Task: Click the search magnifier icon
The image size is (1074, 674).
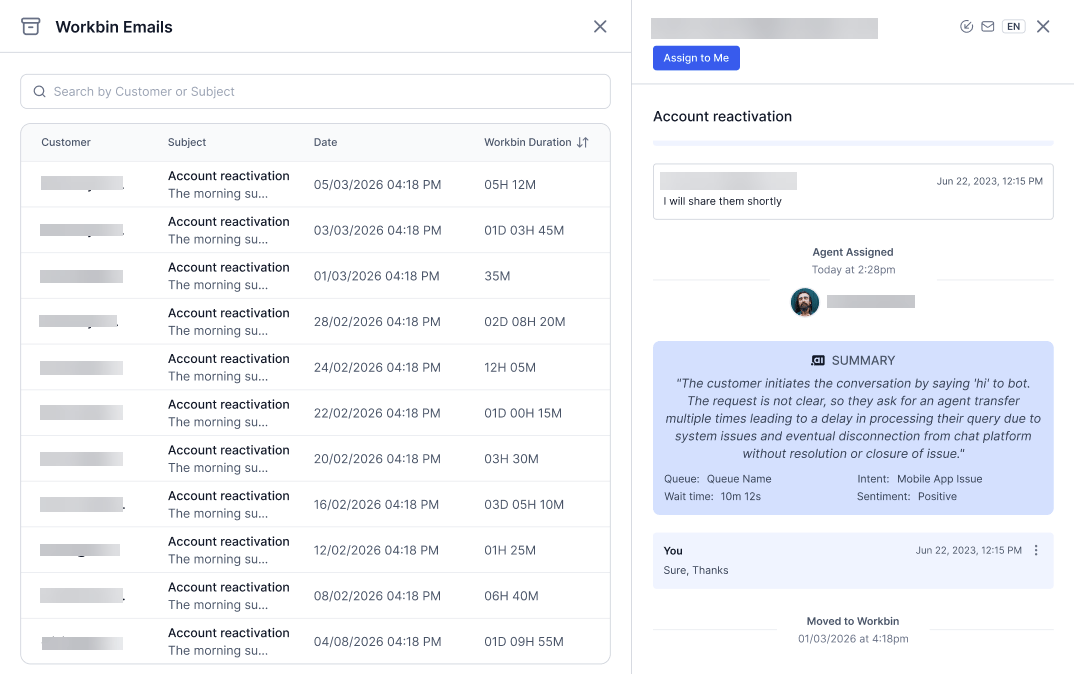Action: coord(40,92)
